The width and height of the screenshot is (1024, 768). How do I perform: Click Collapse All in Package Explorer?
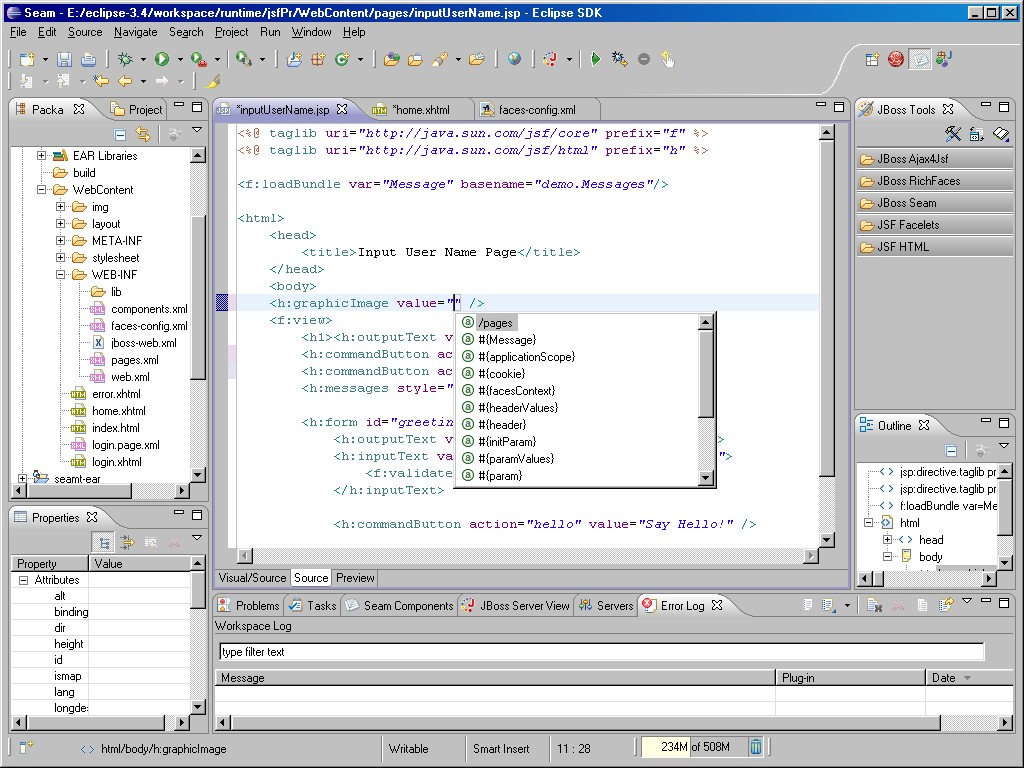120,134
